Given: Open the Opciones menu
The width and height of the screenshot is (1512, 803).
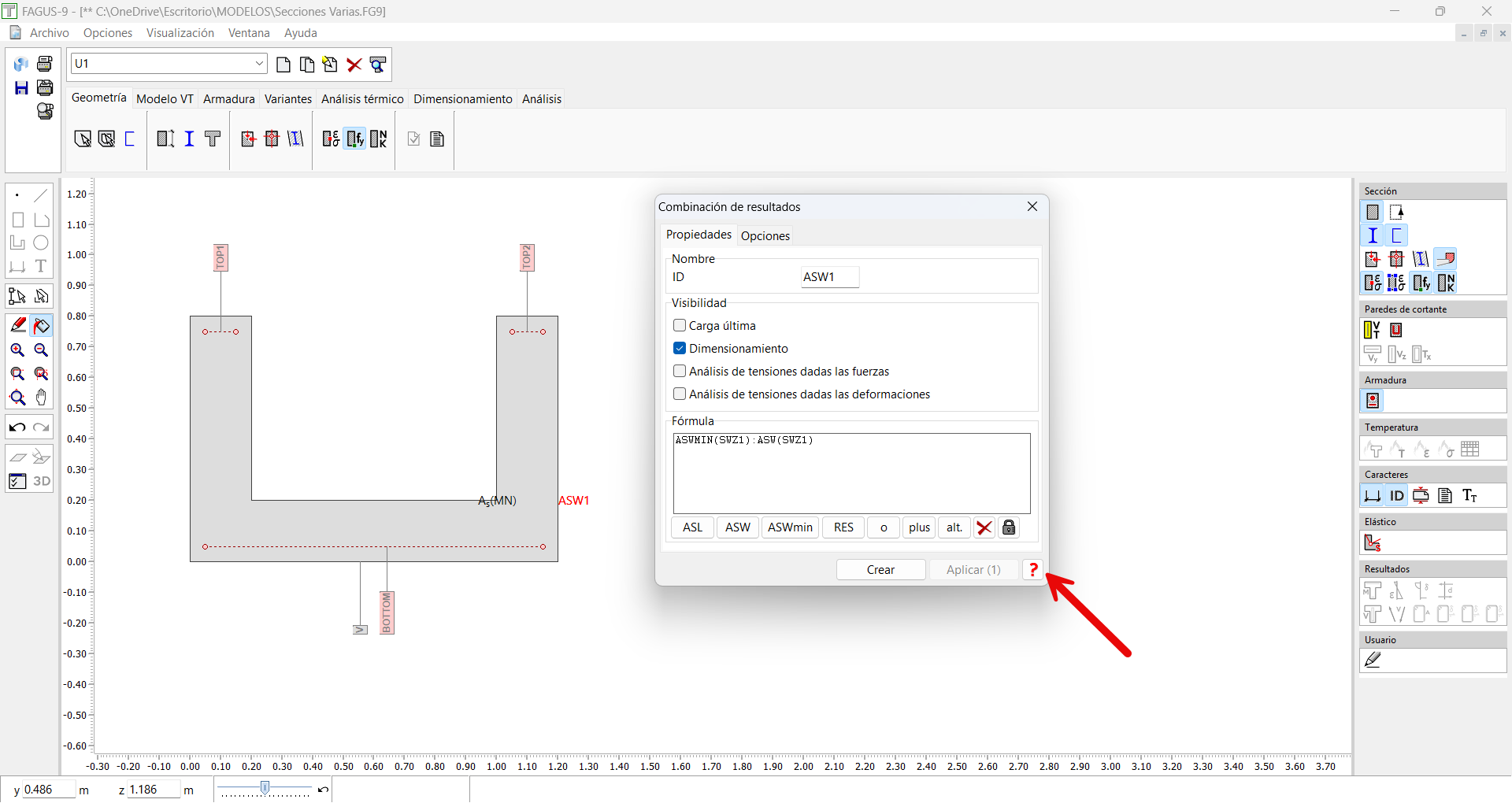Looking at the screenshot, I should (x=108, y=33).
